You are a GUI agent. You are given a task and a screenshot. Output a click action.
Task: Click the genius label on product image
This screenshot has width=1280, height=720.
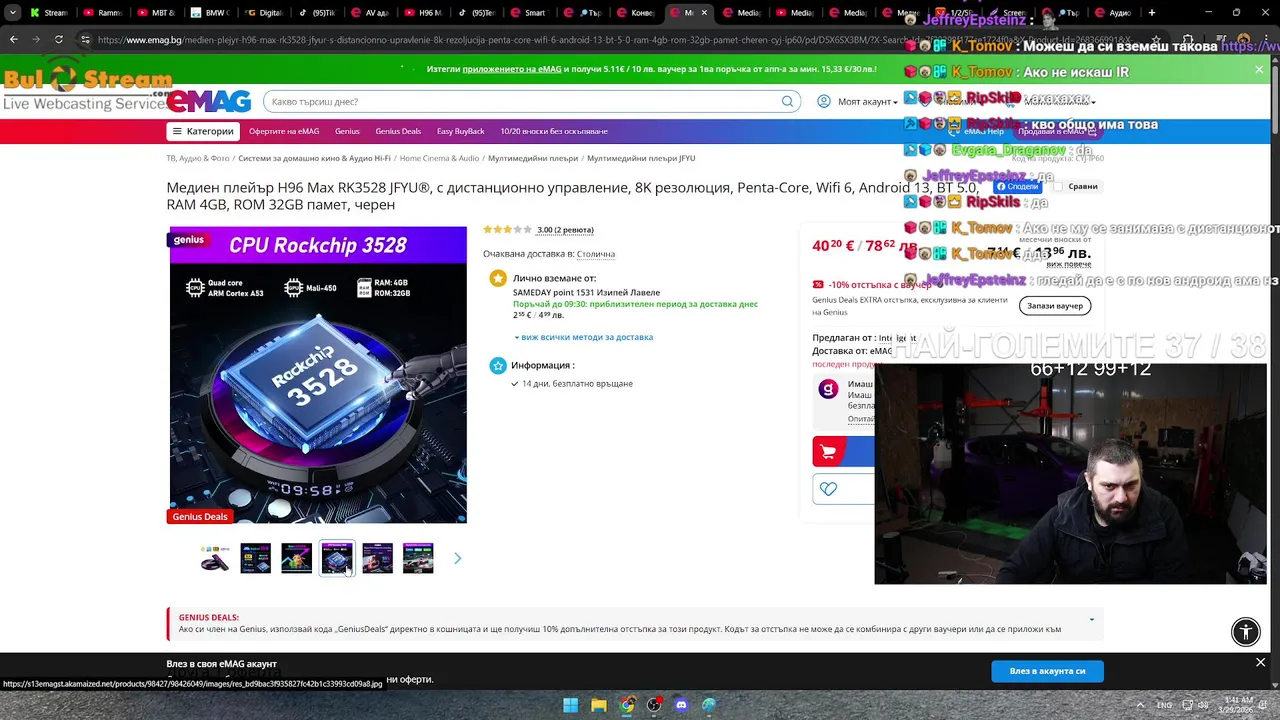pos(188,240)
